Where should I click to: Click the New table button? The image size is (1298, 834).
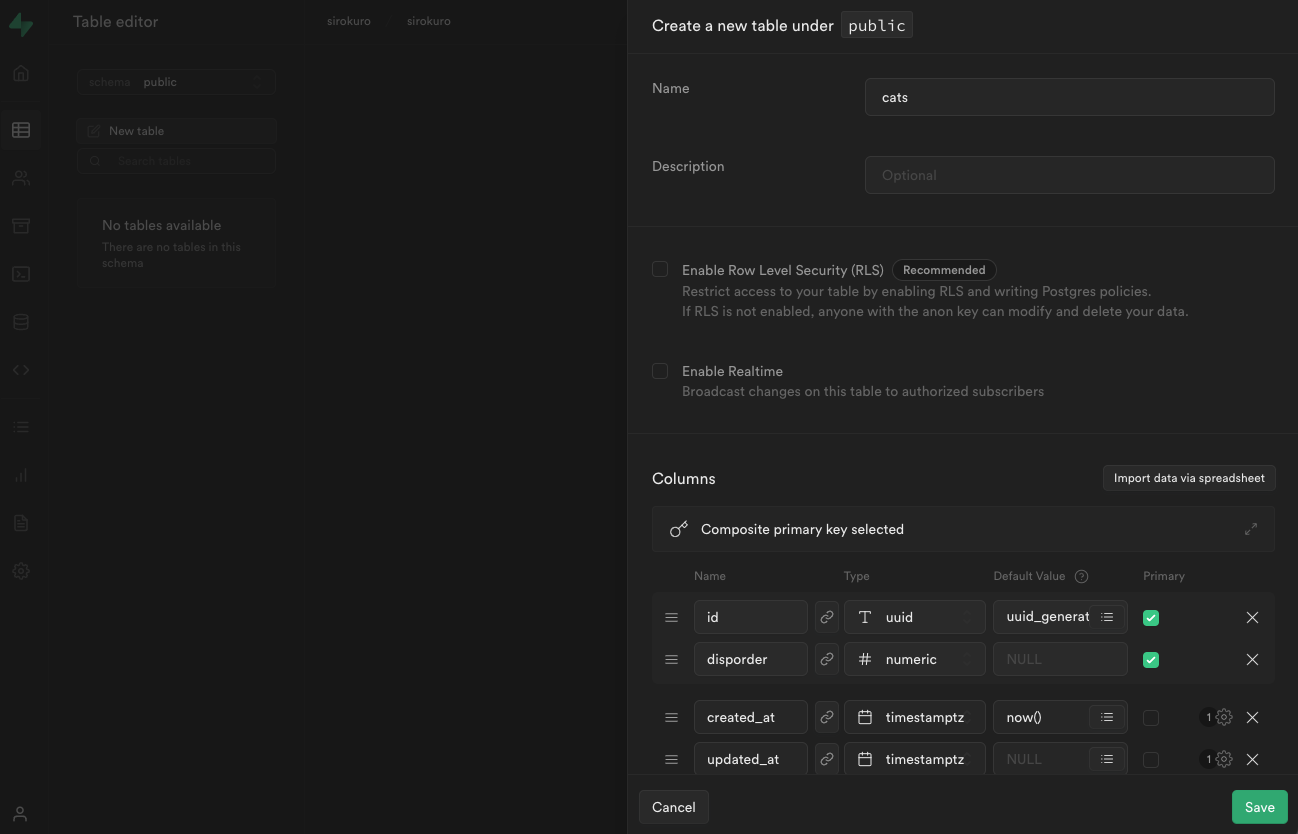[176, 131]
